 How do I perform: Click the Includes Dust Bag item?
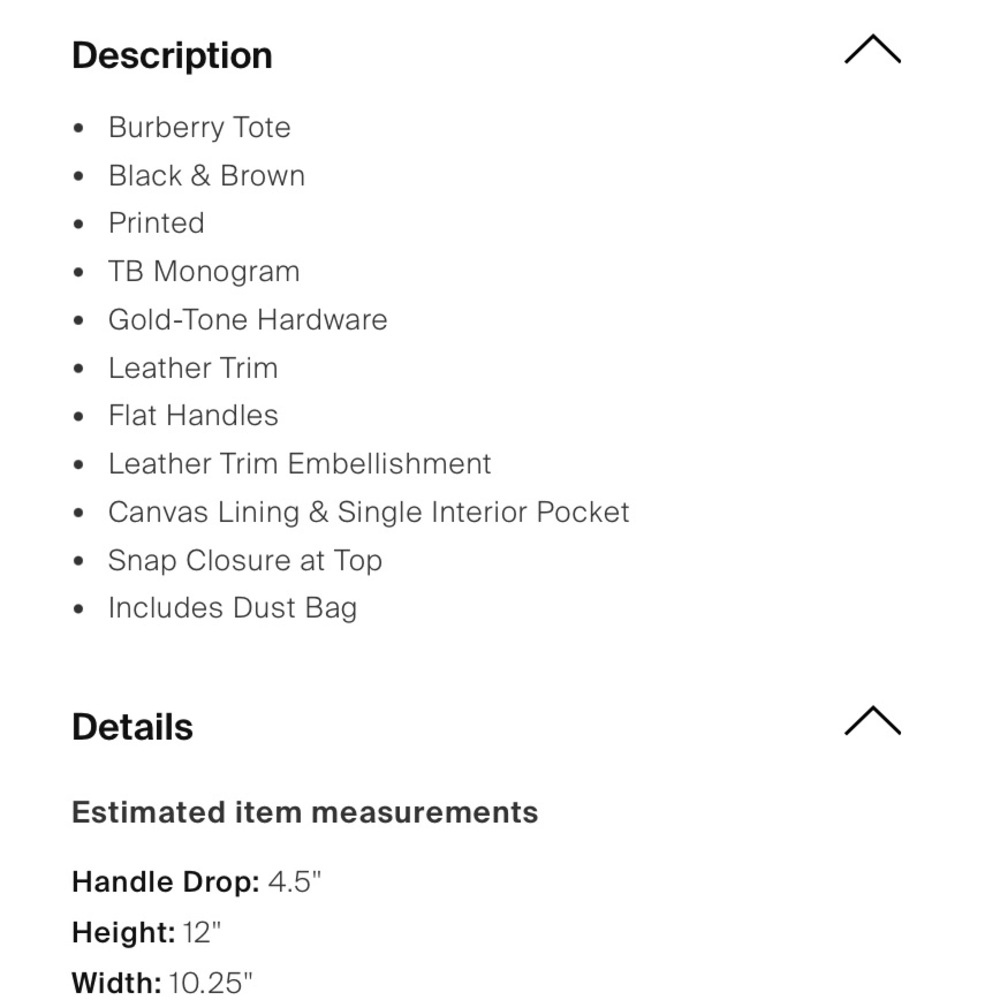[x=232, y=608]
